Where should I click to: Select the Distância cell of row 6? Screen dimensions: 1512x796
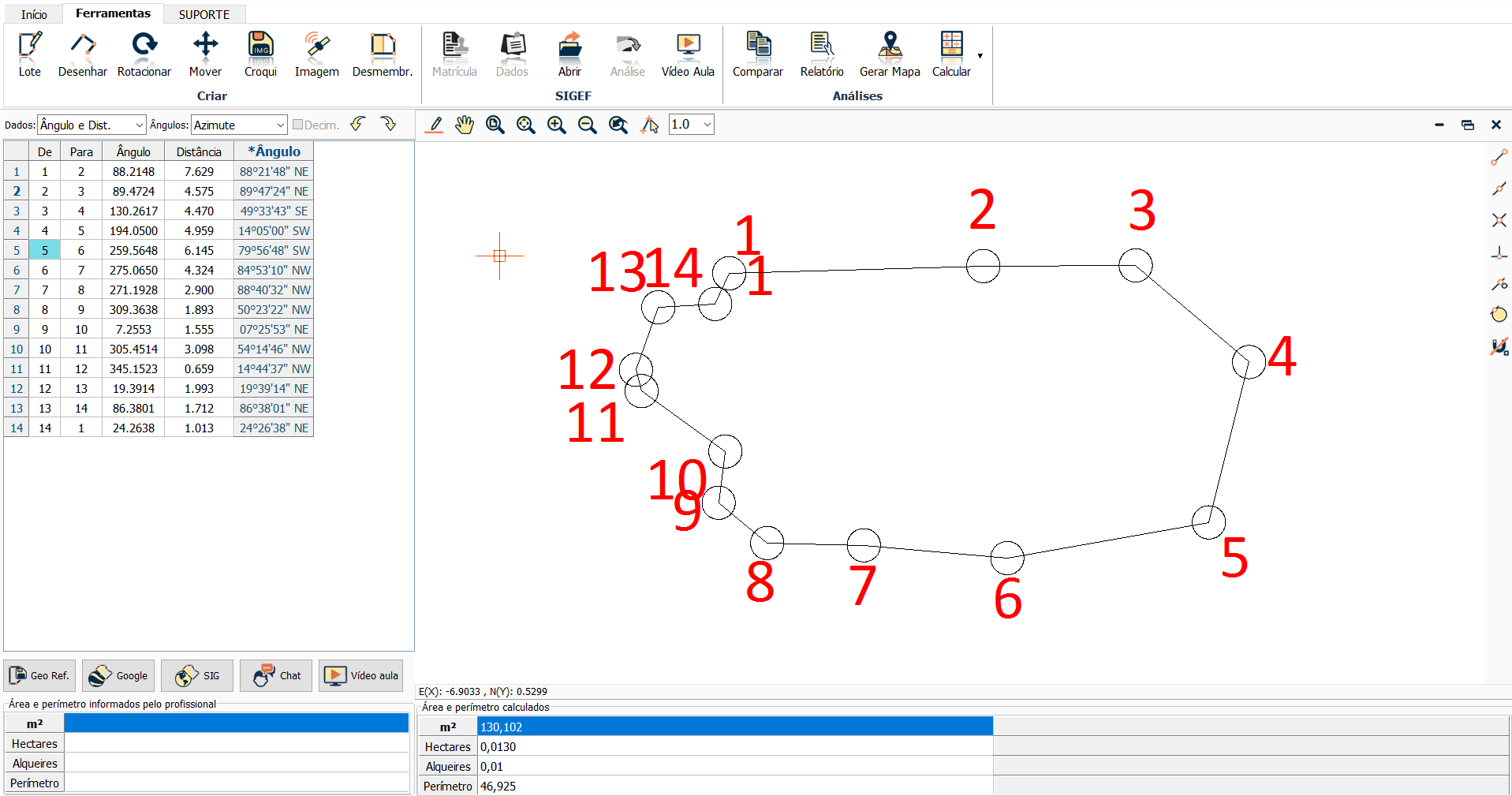[199, 270]
